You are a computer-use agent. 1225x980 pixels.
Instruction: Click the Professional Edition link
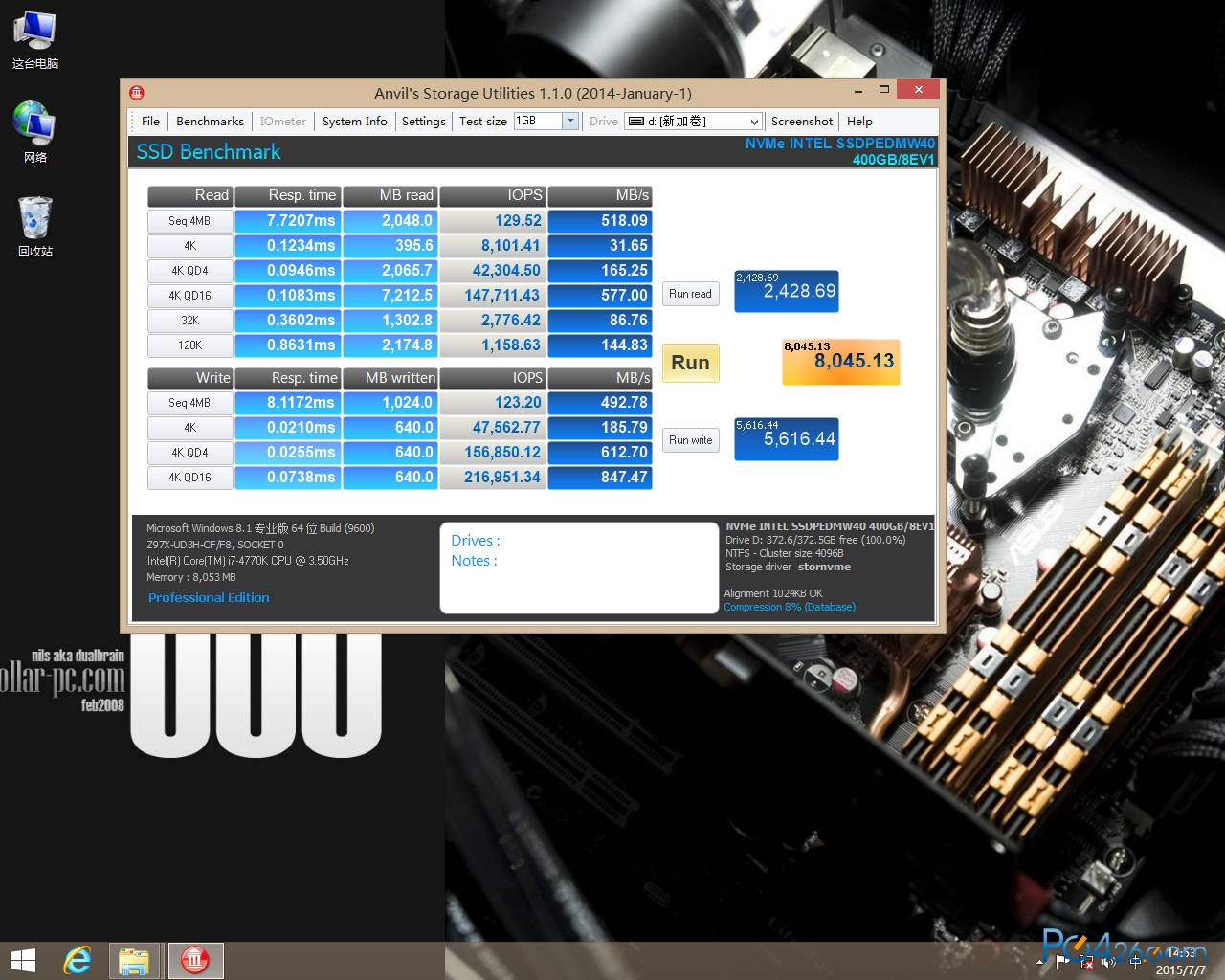209,598
